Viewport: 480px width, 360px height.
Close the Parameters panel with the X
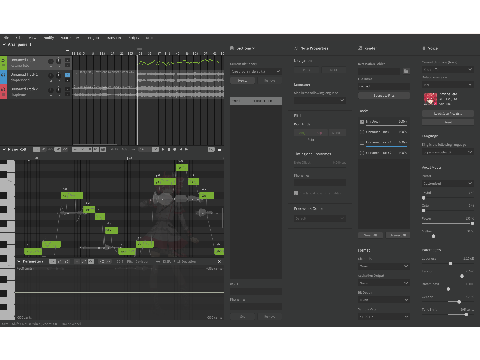click(219, 262)
